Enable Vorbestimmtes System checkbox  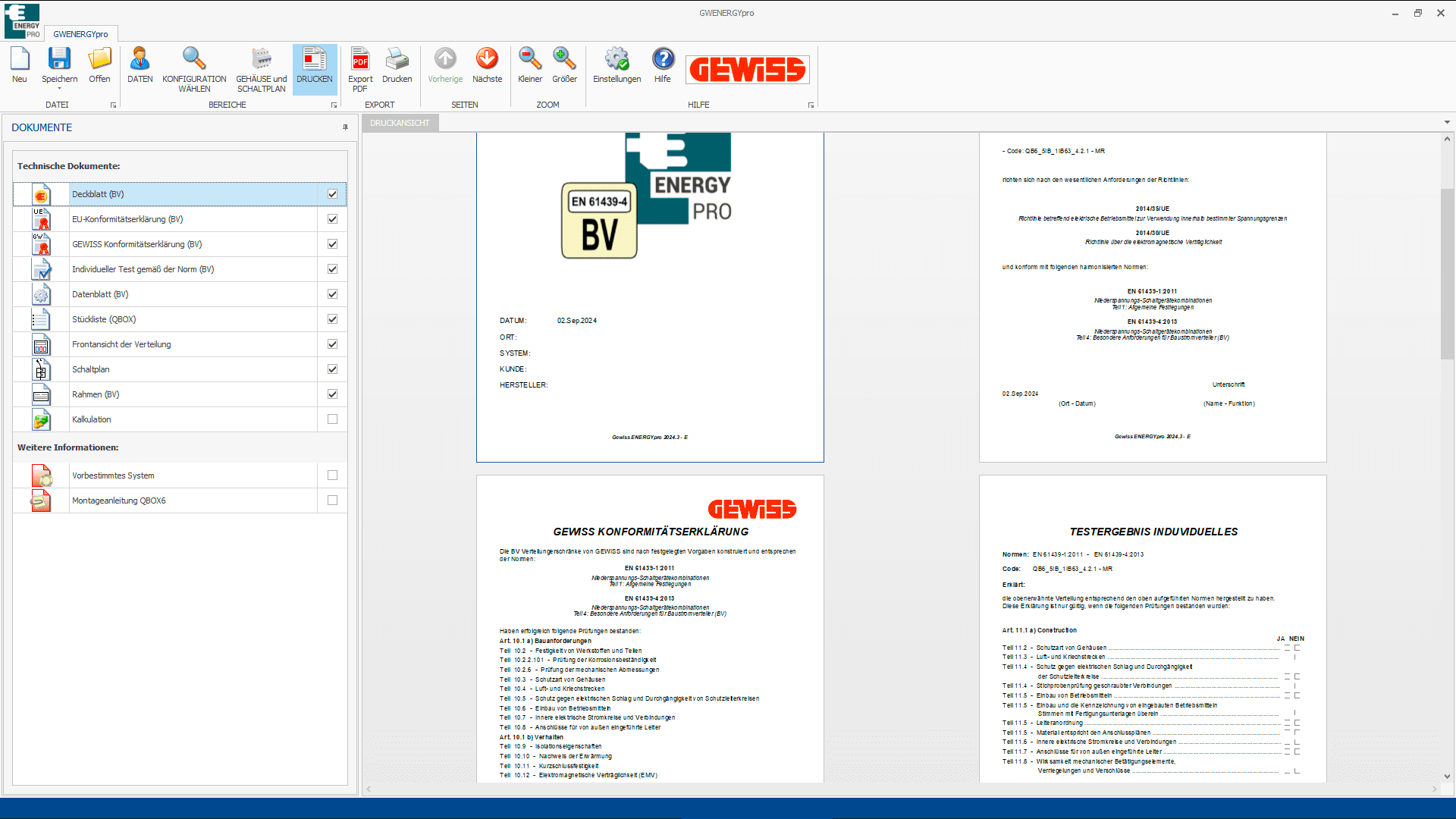(332, 475)
